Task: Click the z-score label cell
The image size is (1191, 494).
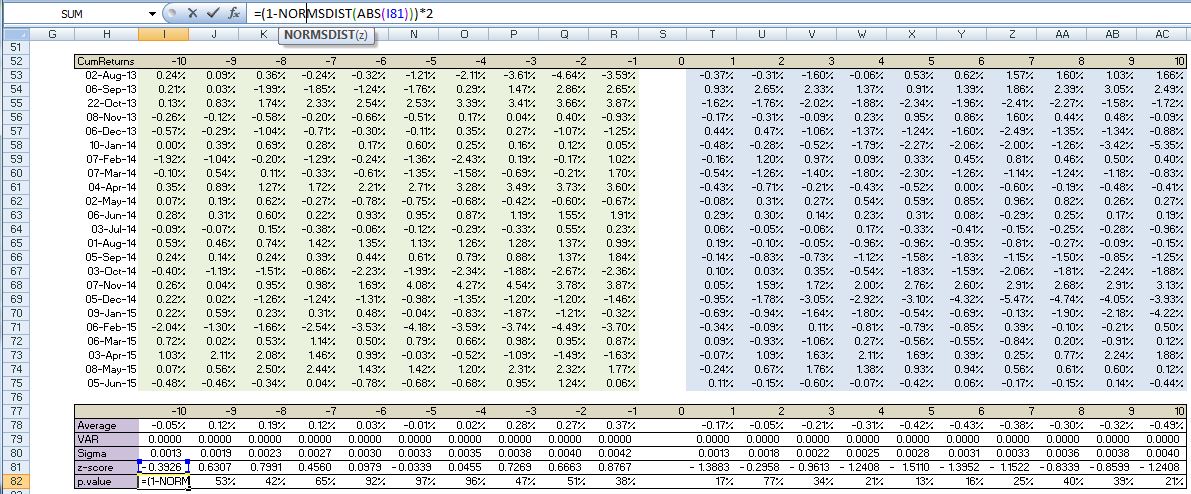Action: tap(106, 468)
